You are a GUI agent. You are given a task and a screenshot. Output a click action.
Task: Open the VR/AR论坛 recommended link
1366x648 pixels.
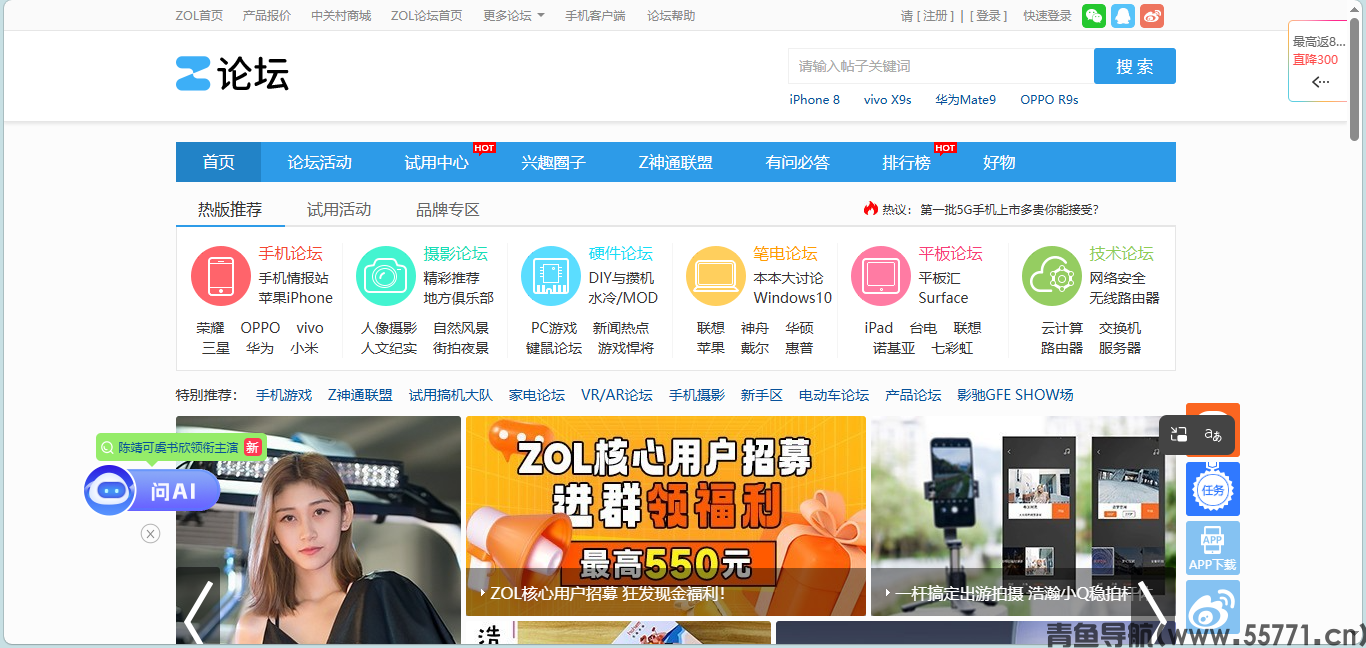point(616,395)
